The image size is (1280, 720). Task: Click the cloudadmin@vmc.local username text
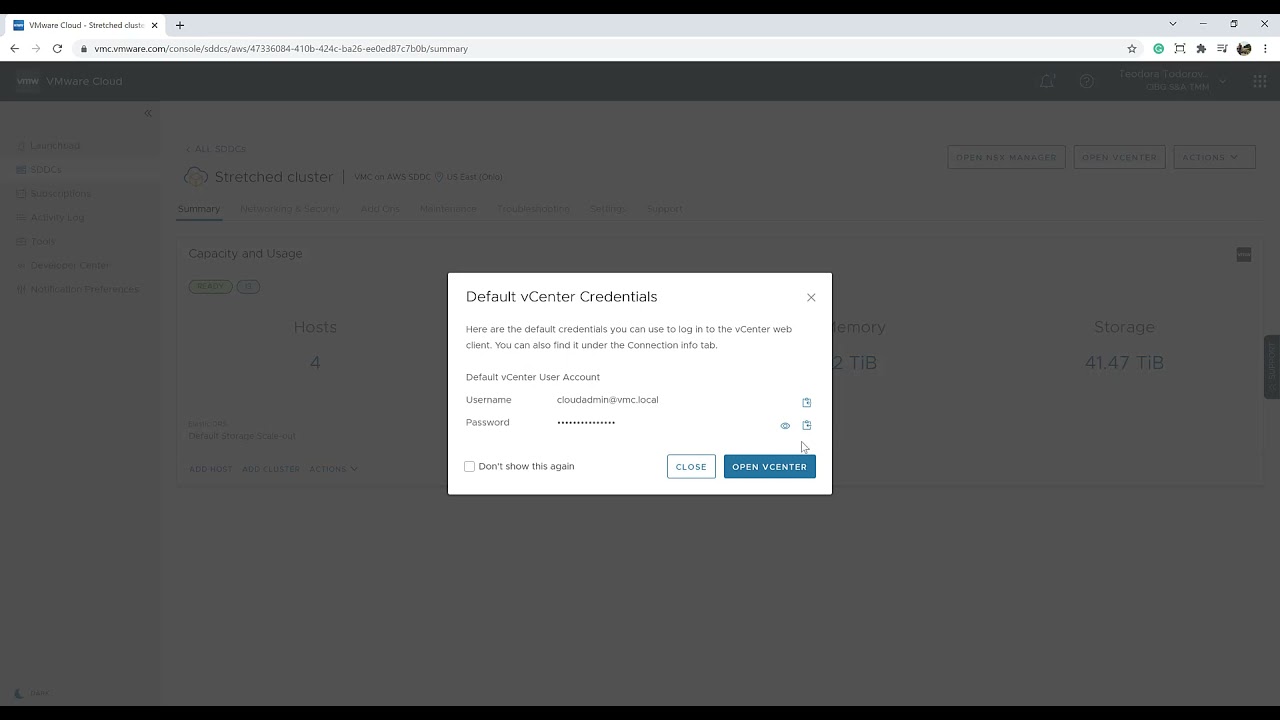607,400
